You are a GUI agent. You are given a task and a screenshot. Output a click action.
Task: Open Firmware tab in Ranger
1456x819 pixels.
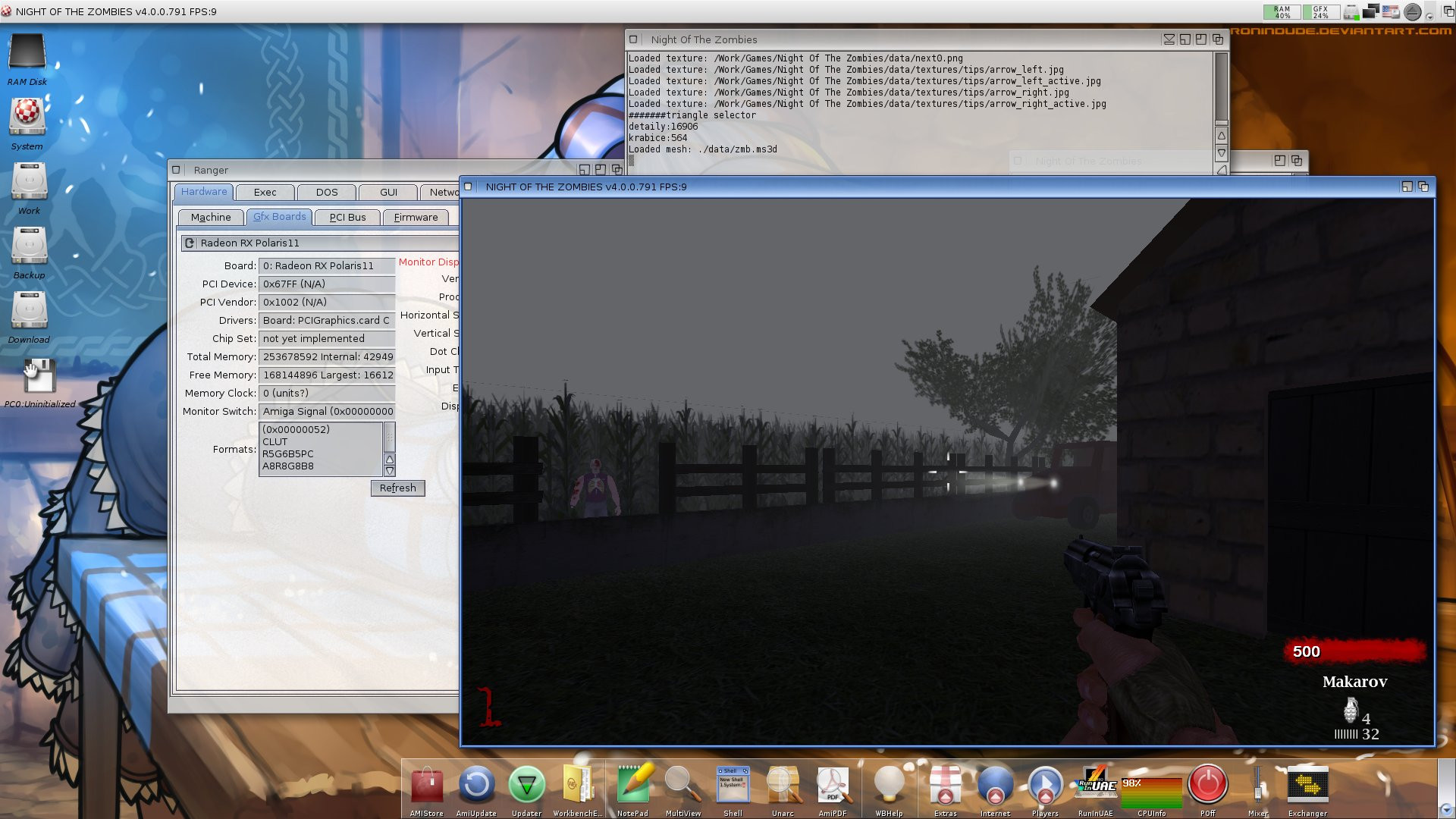tap(414, 217)
